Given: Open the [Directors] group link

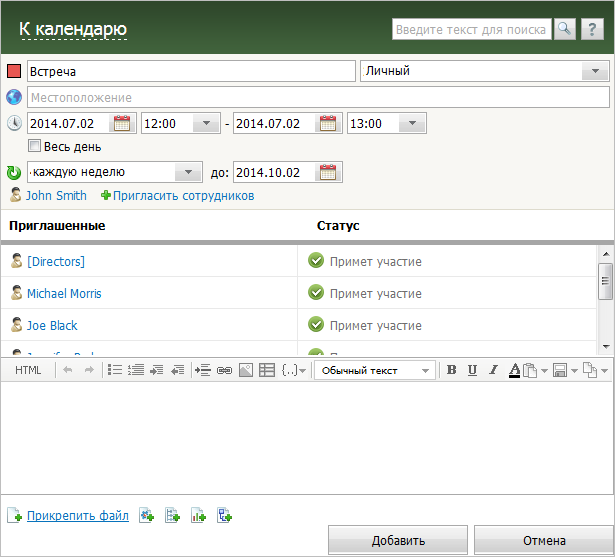Looking at the screenshot, I should pyautogui.click(x=56, y=261).
